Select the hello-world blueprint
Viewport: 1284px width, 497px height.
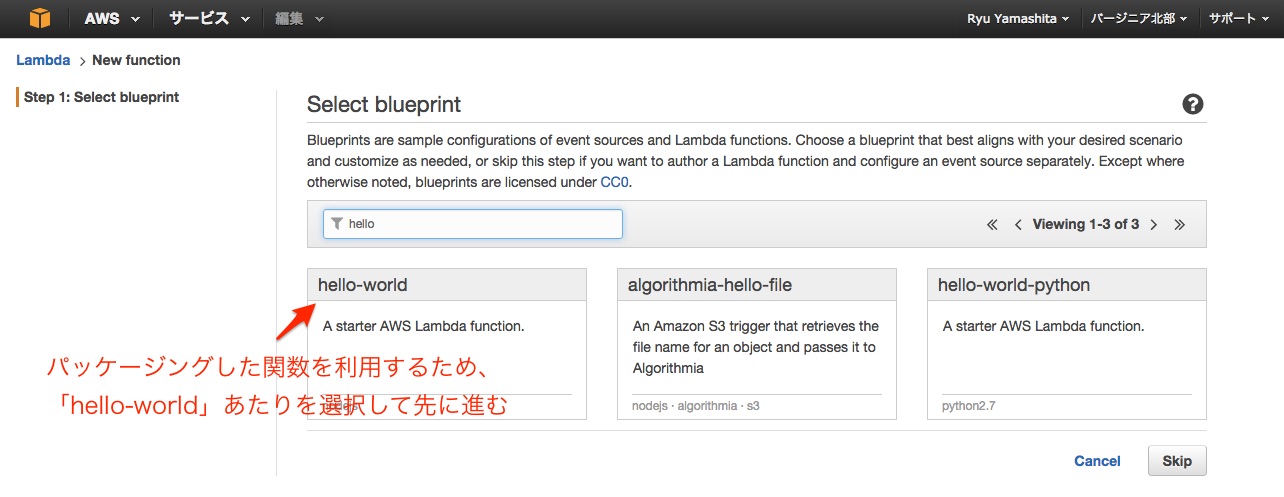[x=446, y=343]
